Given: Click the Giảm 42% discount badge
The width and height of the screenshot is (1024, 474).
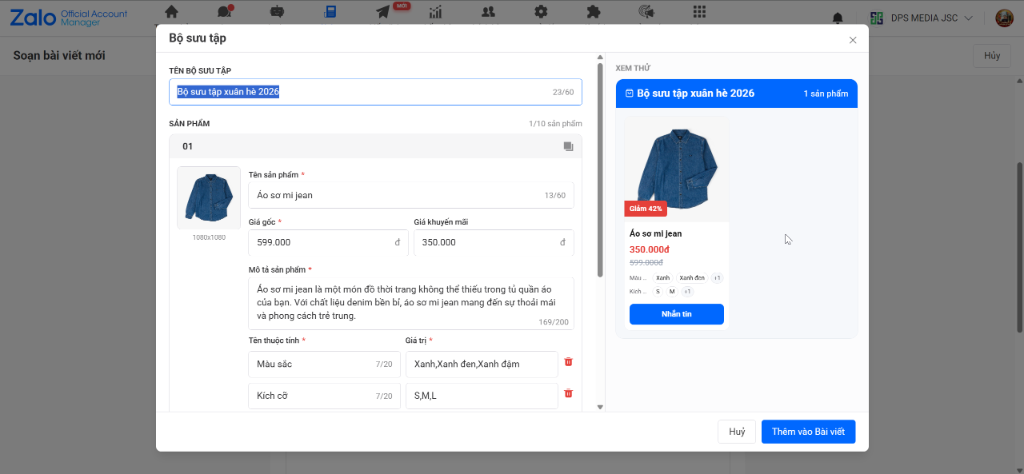Looking at the screenshot, I should pos(645,209).
